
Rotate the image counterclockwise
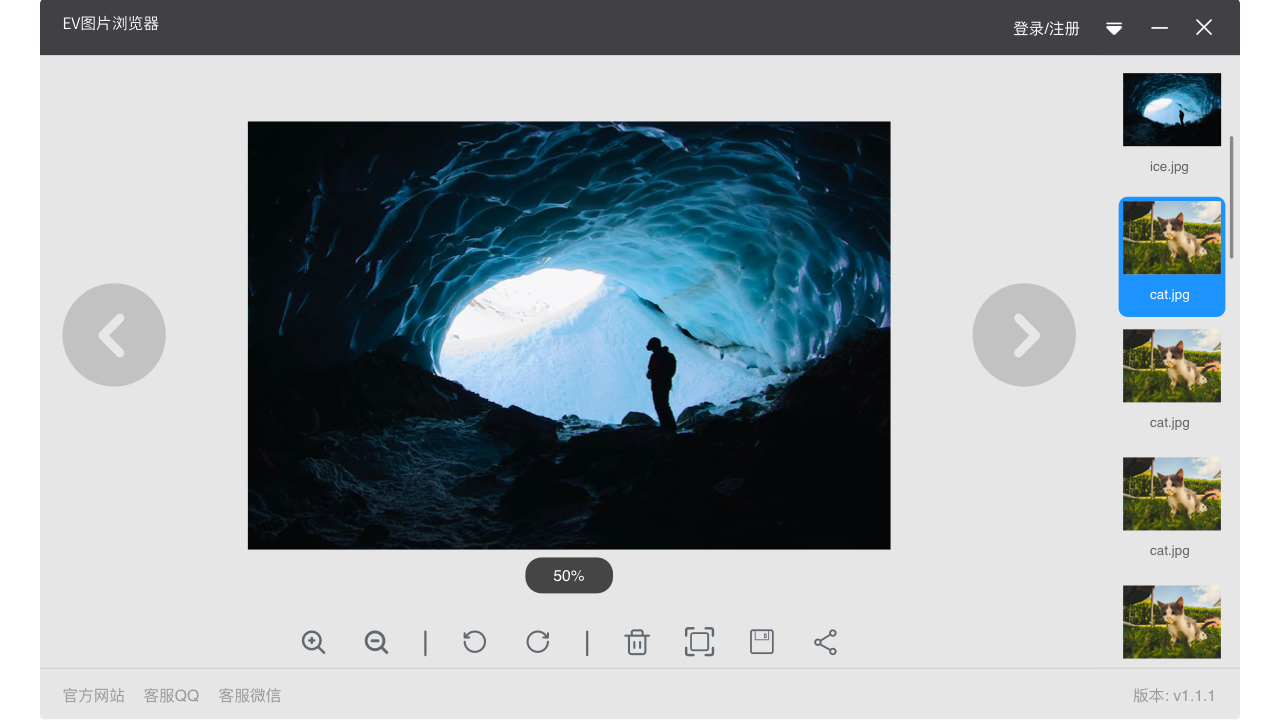coord(475,642)
